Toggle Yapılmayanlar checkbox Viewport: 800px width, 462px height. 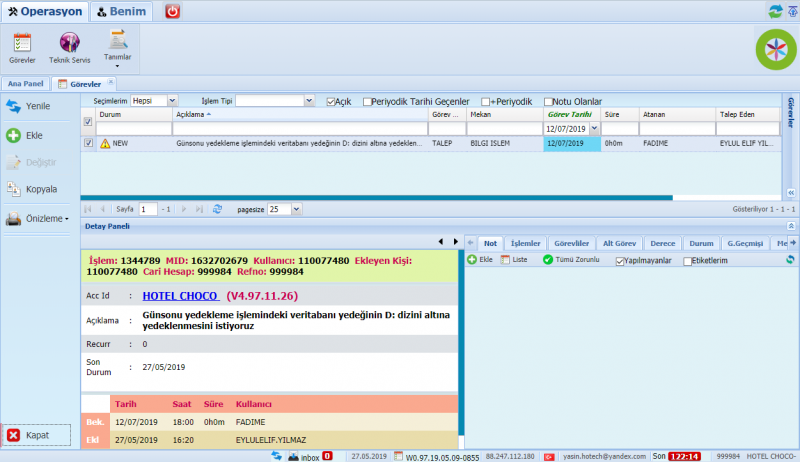click(x=620, y=261)
